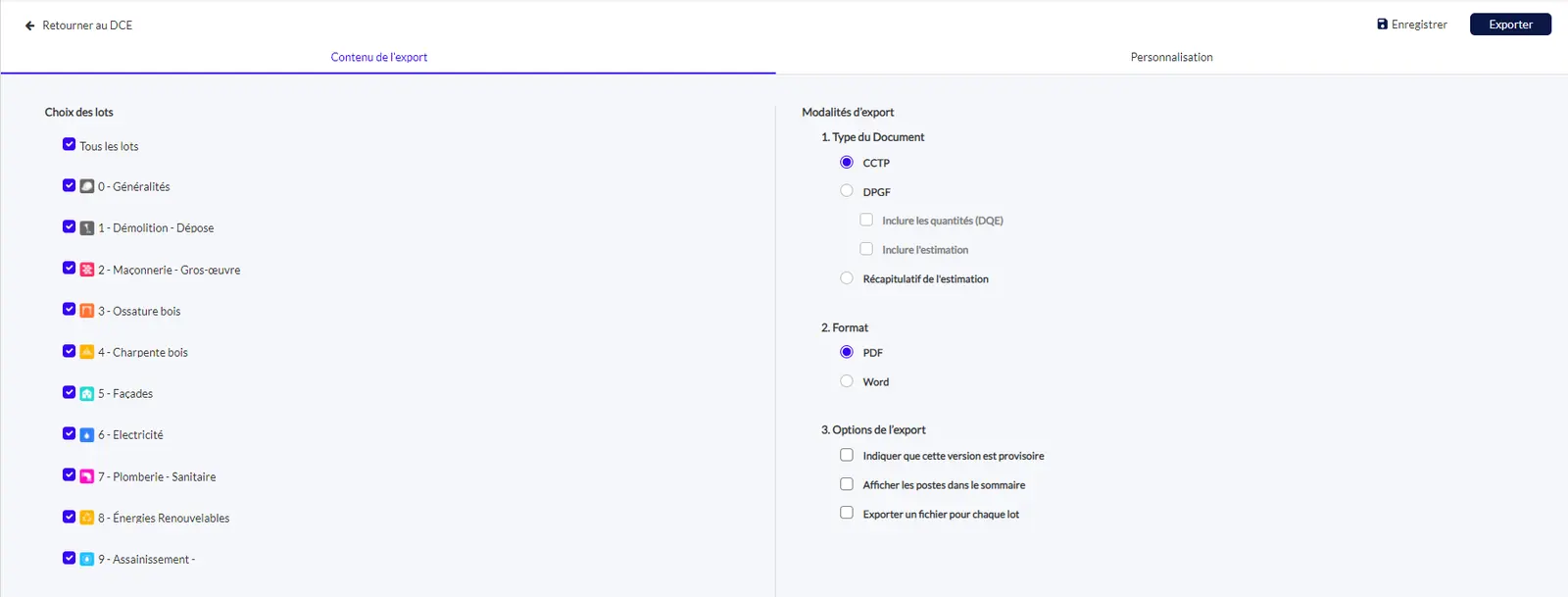This screenshot has width=1568, height=597.
Task: Click the 3 - Ossature bois lot icon
Action: point(87,311)
